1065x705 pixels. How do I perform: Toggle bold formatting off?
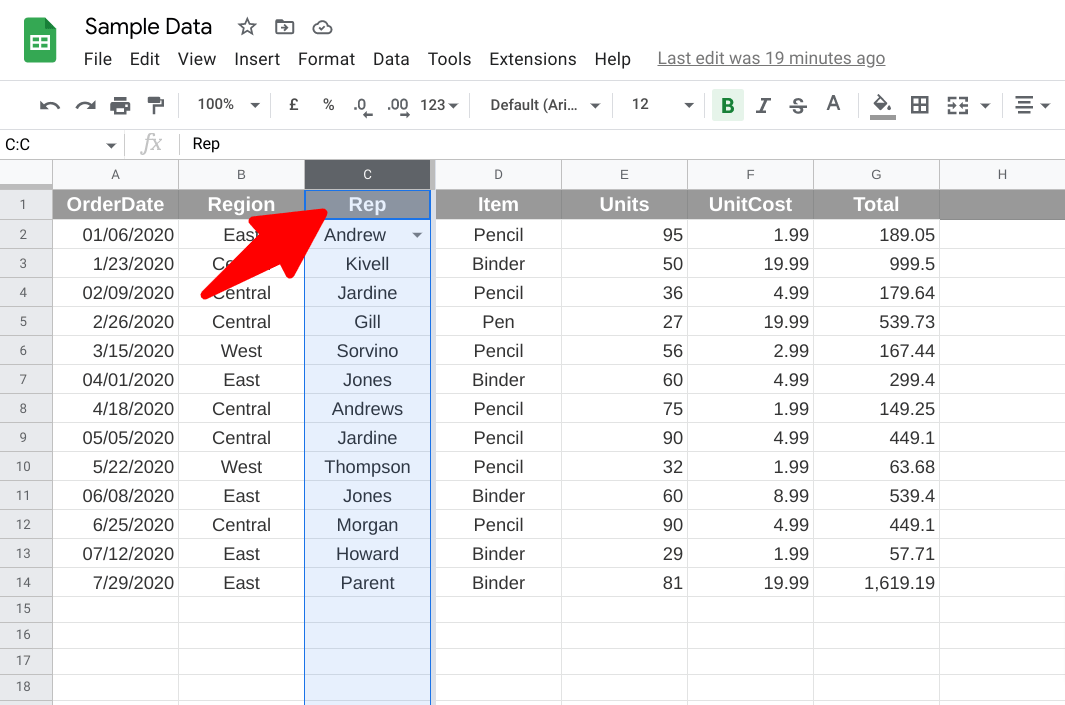click(x=727, y=104)
